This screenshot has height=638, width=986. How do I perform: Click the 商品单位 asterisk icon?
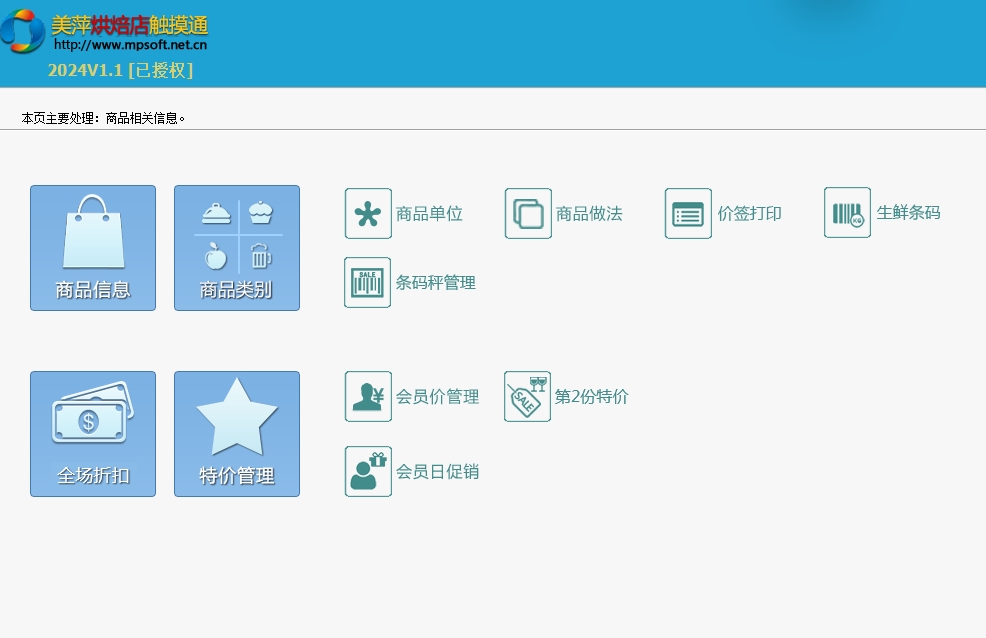368,214
